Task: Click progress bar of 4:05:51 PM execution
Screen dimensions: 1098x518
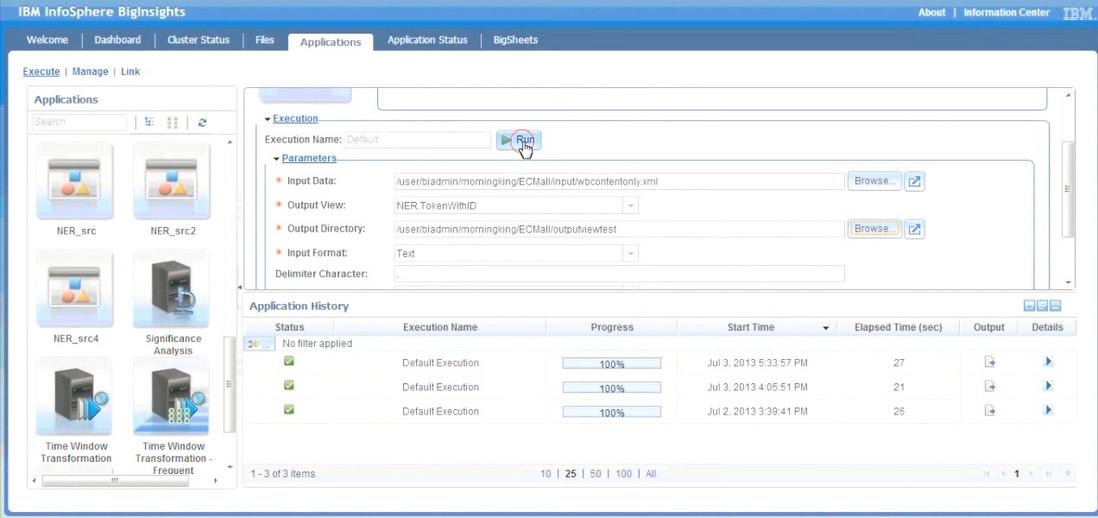Action: [611, 387]
